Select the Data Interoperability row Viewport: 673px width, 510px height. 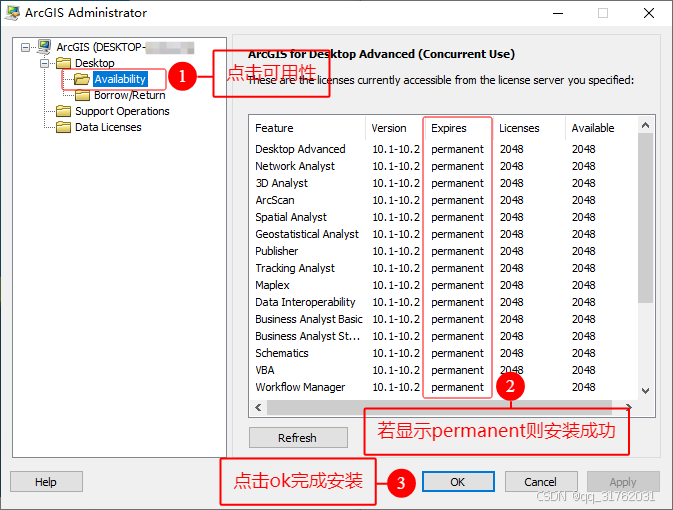pyautogui.click(x=444, y=302)
